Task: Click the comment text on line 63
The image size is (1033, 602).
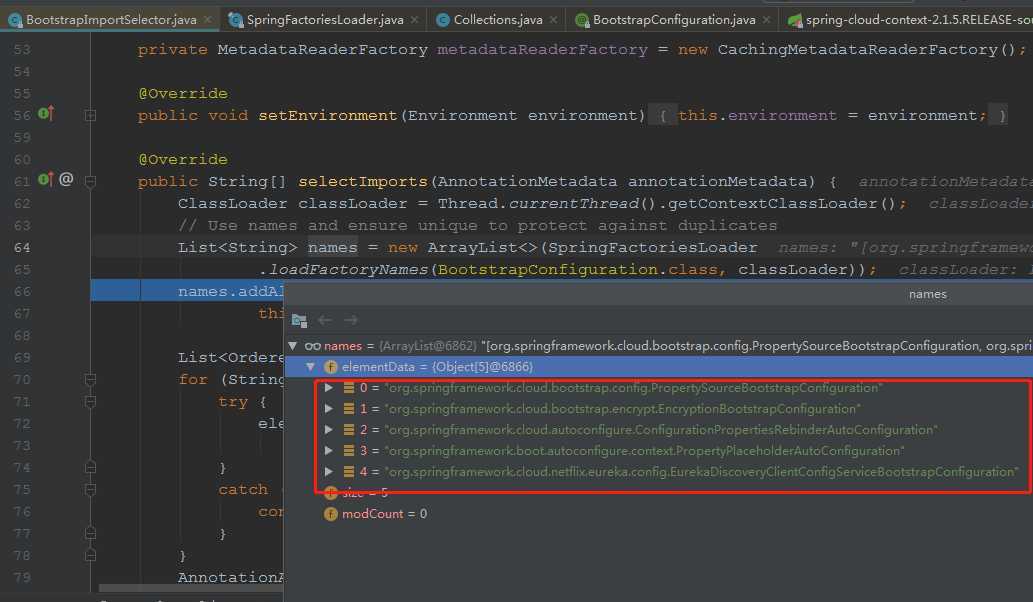Action: click(x=478, y=226)
